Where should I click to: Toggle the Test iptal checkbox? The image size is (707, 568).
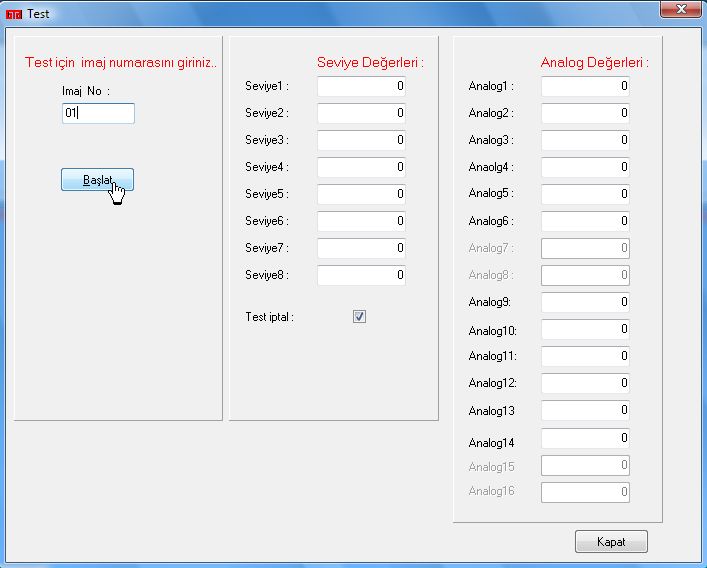point(360,317)
